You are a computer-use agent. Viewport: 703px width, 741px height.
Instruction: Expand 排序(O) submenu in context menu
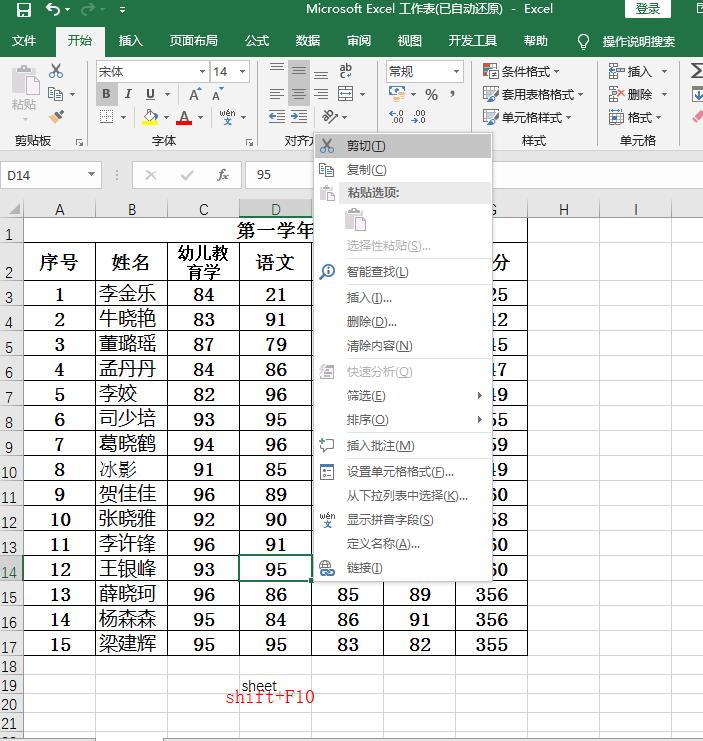tap(403, 420)
